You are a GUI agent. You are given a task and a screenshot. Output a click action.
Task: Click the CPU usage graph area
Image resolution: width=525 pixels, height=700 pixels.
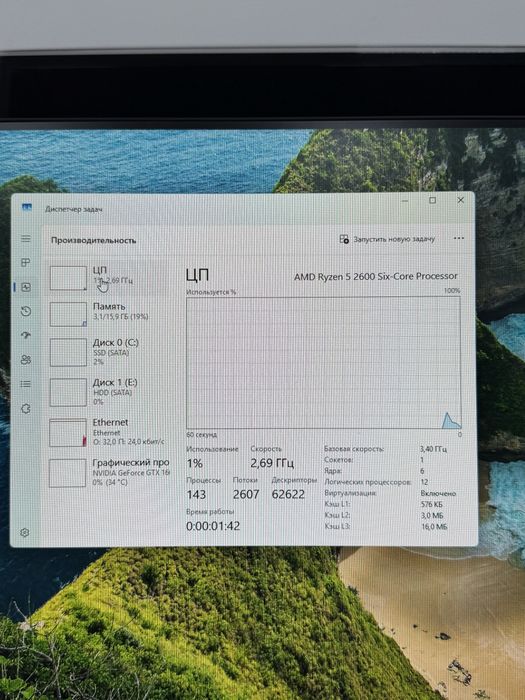pyautogui.click(x=323, y=362)
